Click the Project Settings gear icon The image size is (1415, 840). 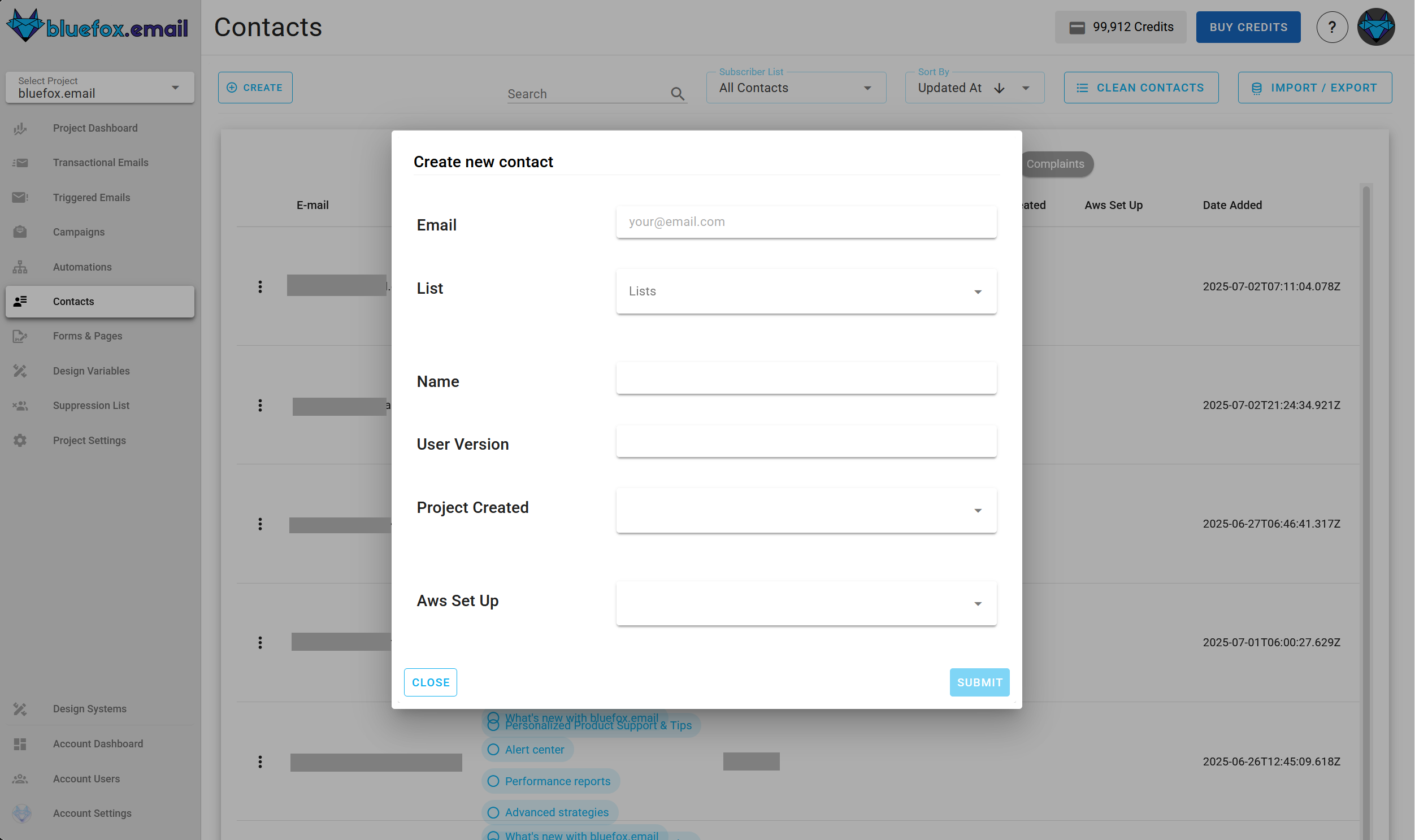pos(20,441)
